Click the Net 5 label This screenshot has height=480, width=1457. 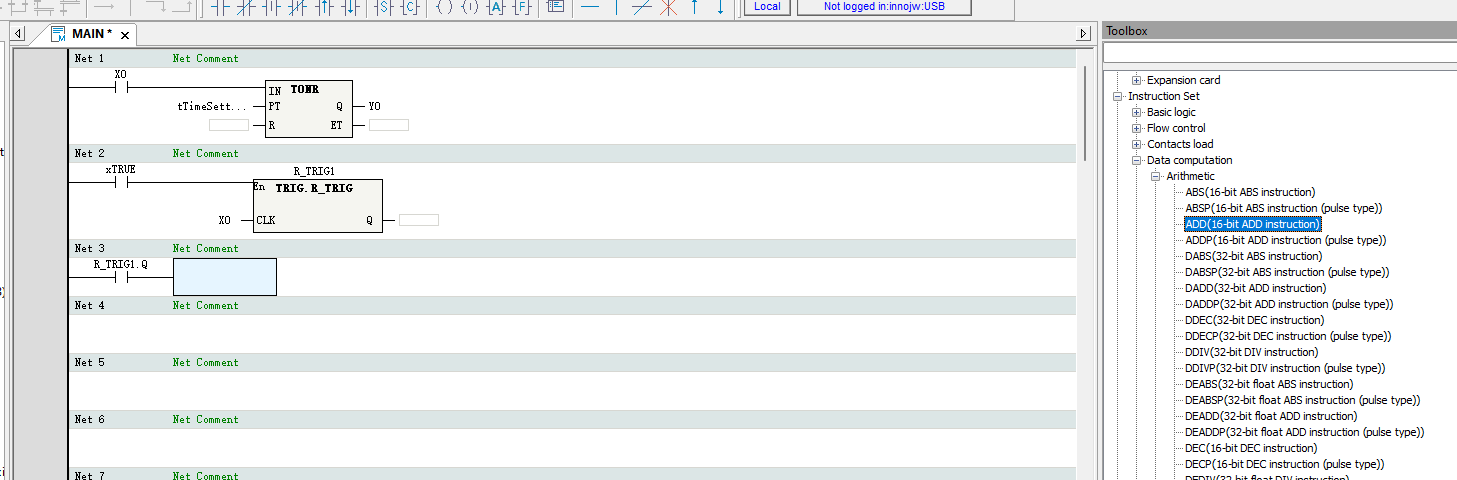pos(89,362)
